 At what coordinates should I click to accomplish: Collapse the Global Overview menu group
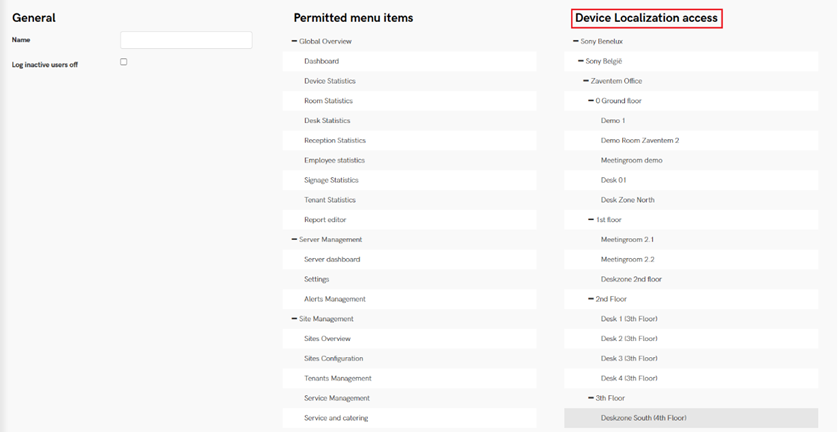click(x=294, y=41)
